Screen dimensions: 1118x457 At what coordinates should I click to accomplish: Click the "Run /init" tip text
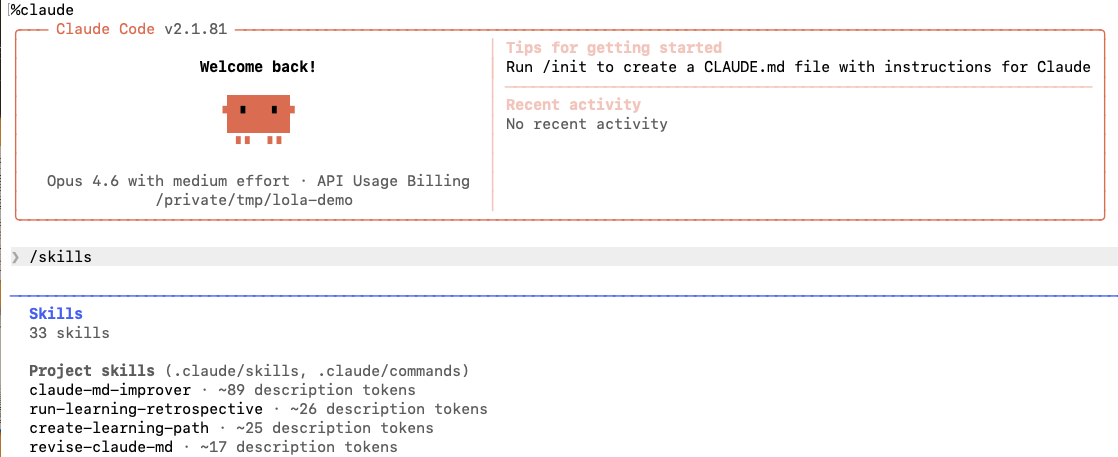pyautogui.click(x=798, y=67)
